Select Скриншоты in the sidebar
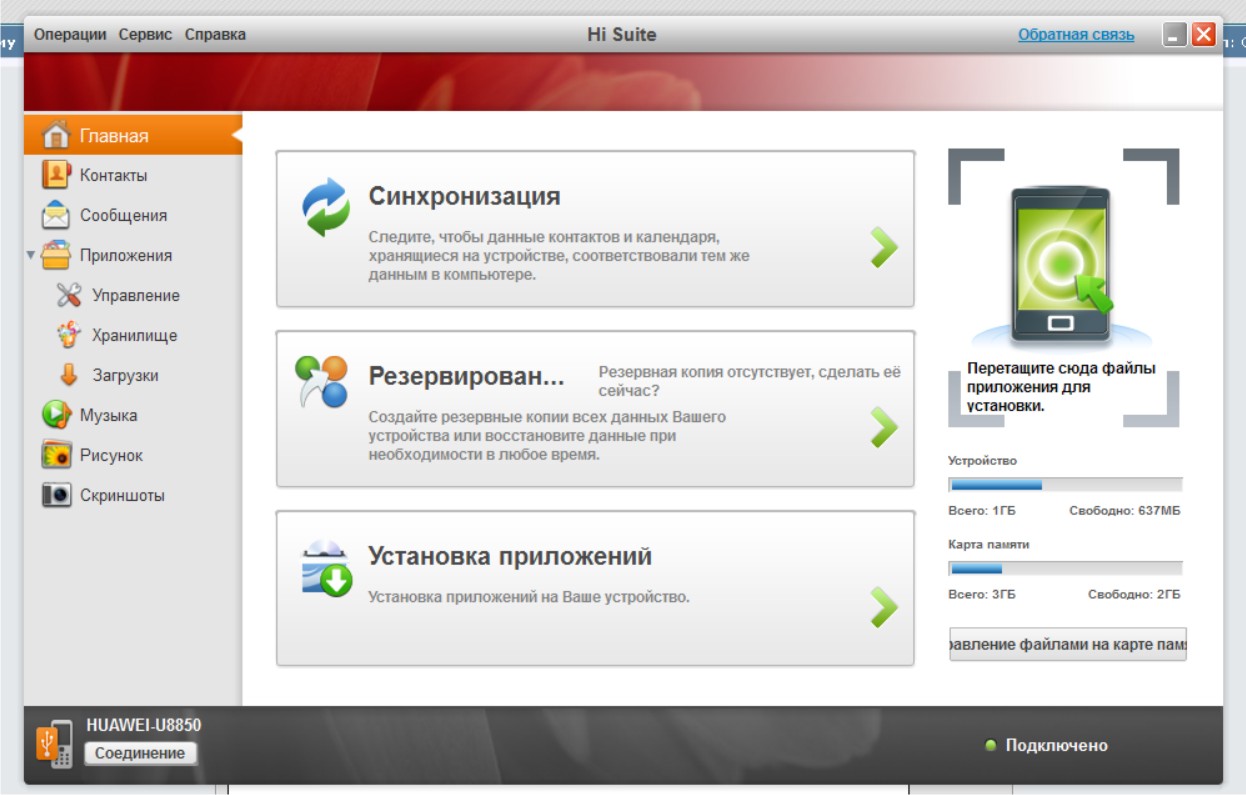1246x795 pixels. [133, 495]
